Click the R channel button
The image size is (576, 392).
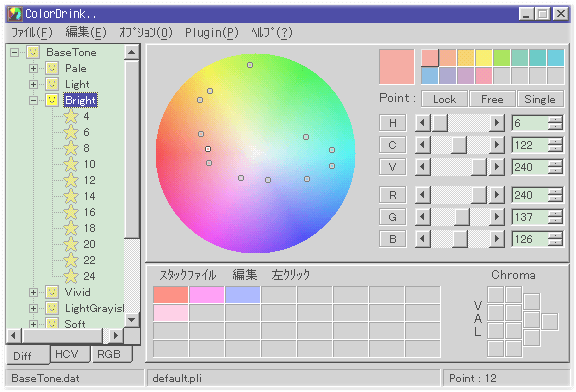393,195
